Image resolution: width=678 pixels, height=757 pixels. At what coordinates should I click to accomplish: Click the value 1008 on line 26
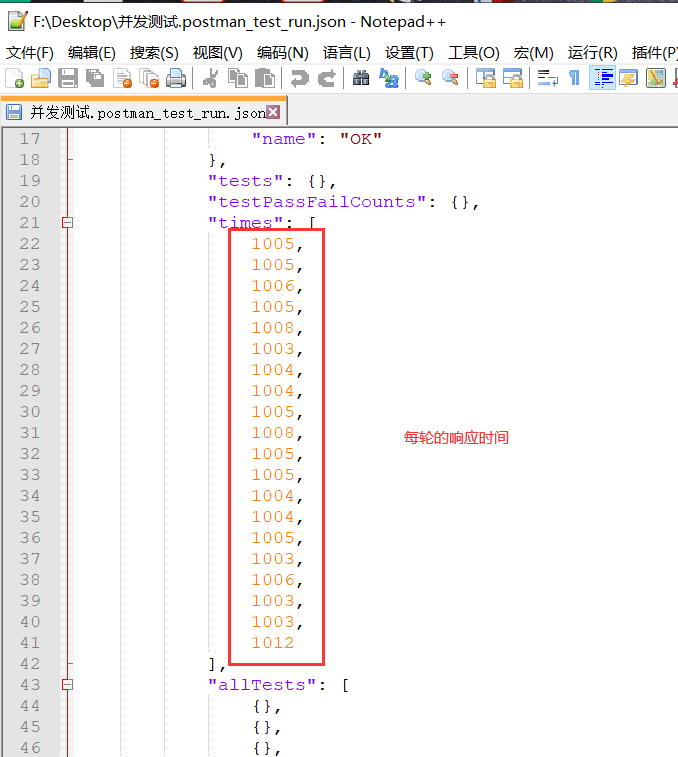coord(272,327)
